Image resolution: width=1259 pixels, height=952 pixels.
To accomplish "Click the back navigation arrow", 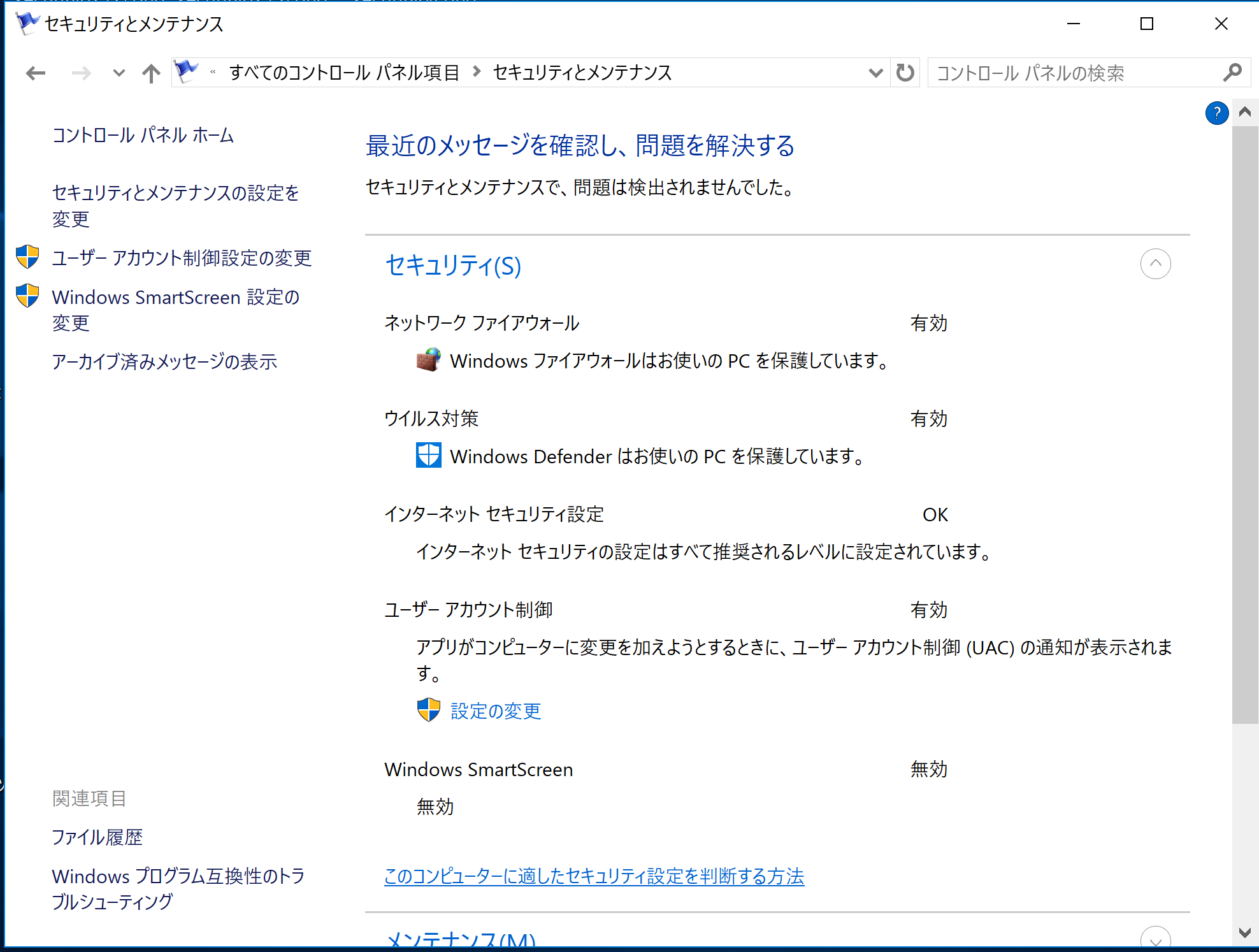I will (x=36, y=73).
